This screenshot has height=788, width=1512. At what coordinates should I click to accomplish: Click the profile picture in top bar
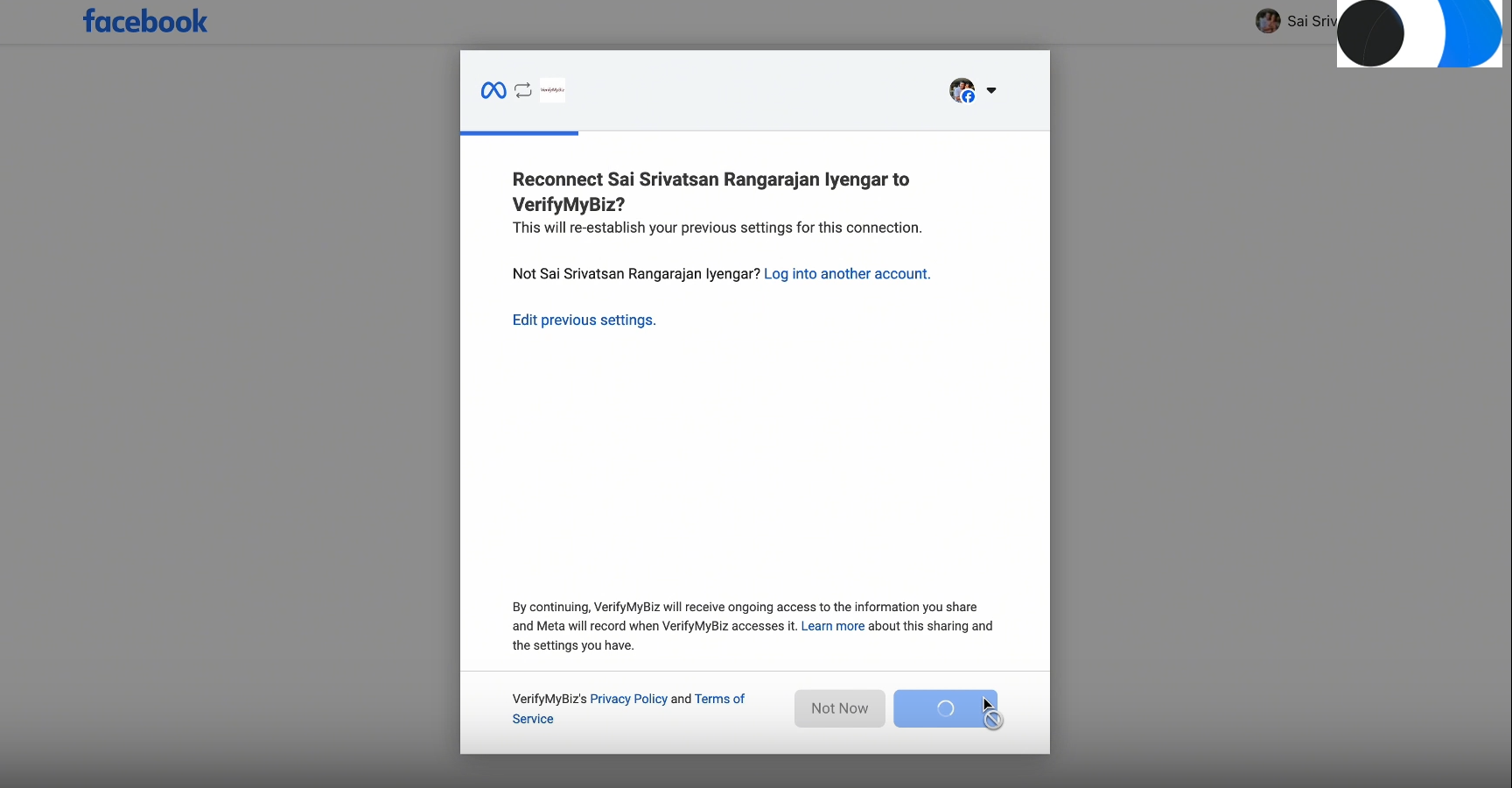(1268, 21)
